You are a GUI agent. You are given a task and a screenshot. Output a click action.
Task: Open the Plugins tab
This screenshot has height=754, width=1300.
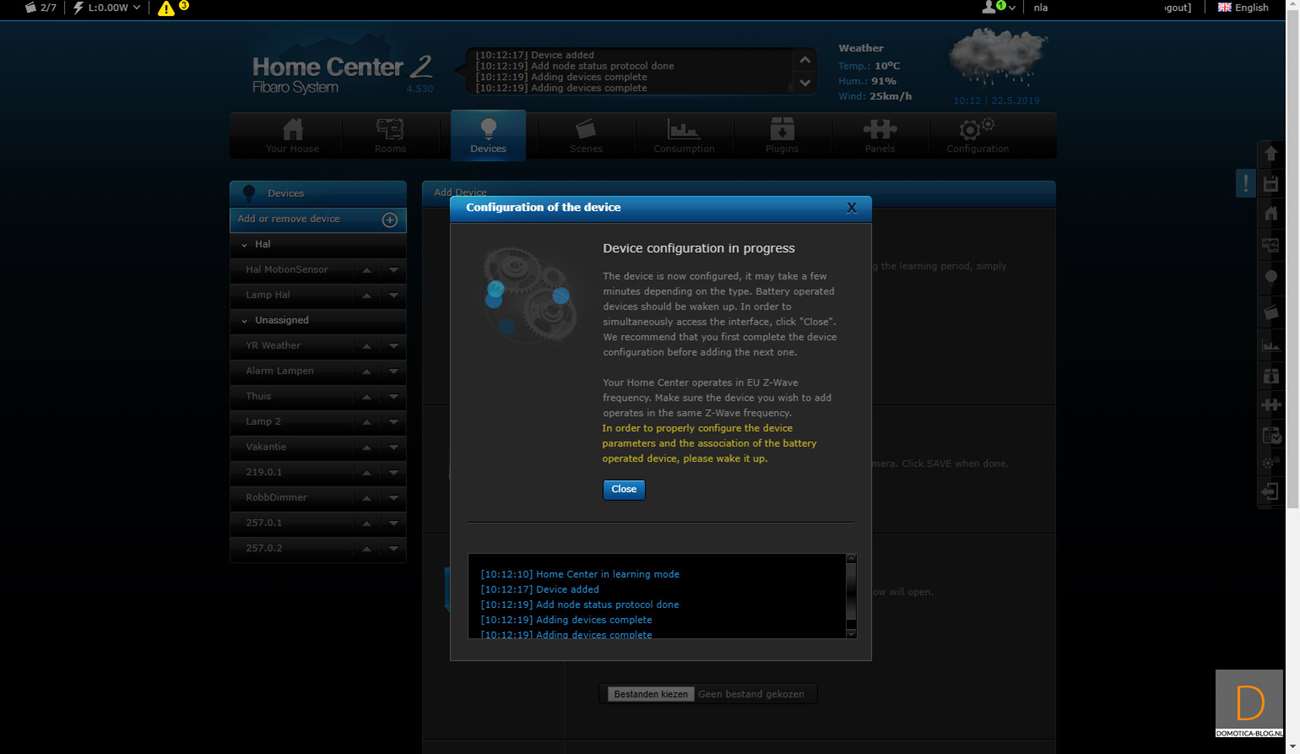coord(782,135)
